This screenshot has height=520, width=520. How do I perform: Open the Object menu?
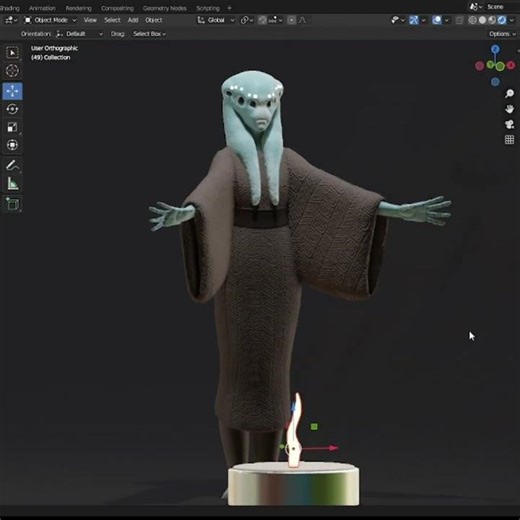154,20
